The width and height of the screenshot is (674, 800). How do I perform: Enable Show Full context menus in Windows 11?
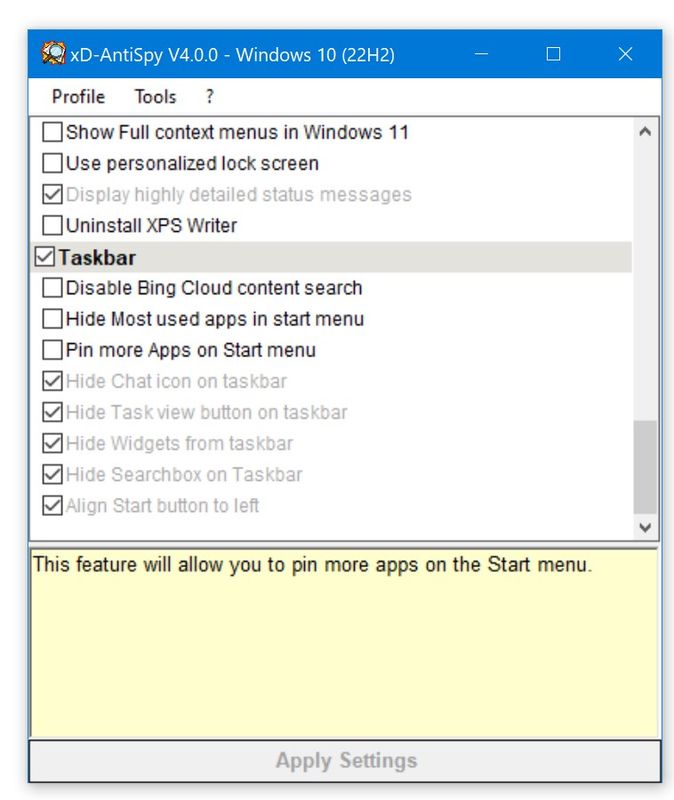[52, 132]
